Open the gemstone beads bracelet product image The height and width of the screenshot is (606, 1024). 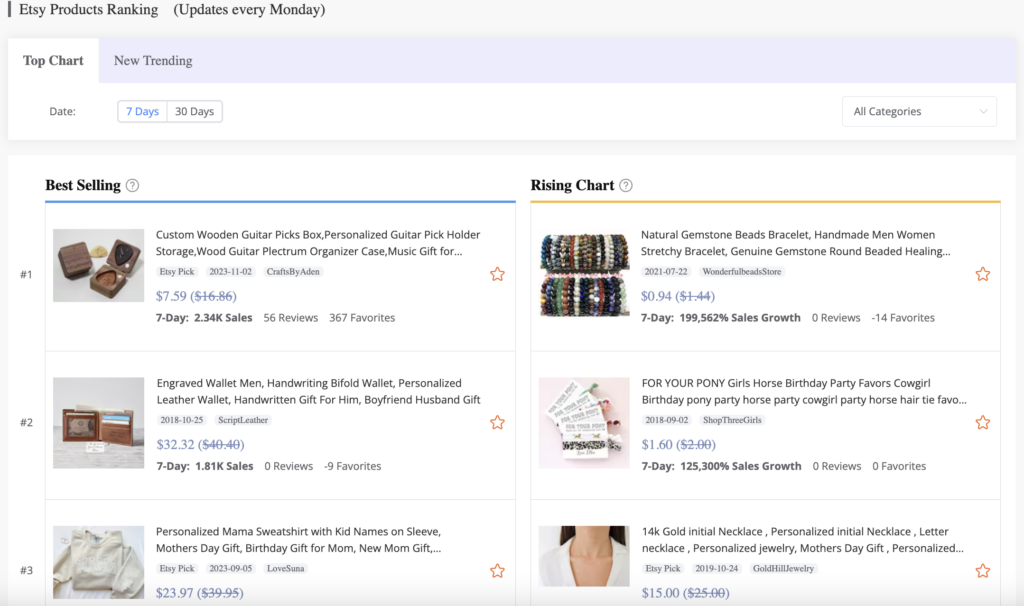point(584,274)
